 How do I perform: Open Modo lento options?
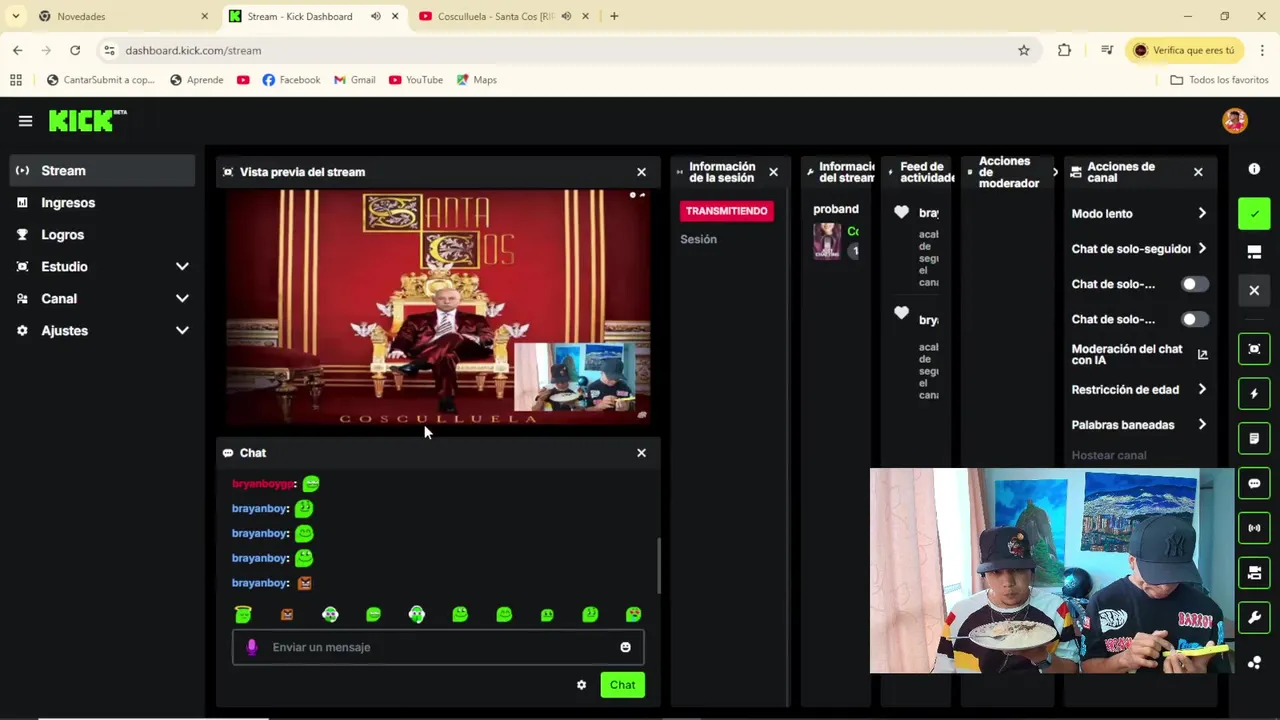tap(1139, 214)
